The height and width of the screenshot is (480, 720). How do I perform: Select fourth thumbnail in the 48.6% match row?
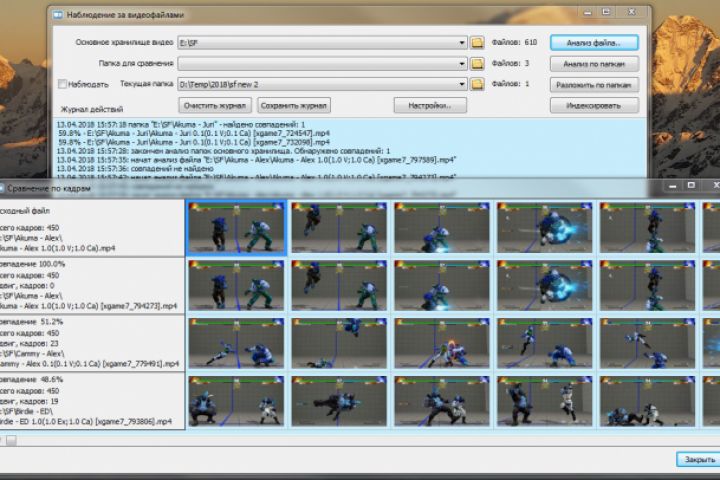pyautogui.click(x=545, y=401)
